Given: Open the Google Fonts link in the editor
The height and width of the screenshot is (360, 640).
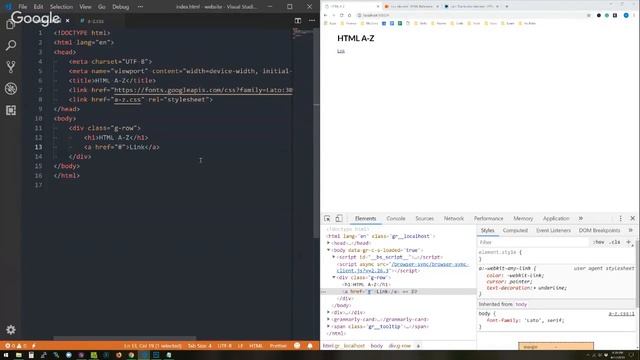Looking at the screenshot, I should click(203, 90).
